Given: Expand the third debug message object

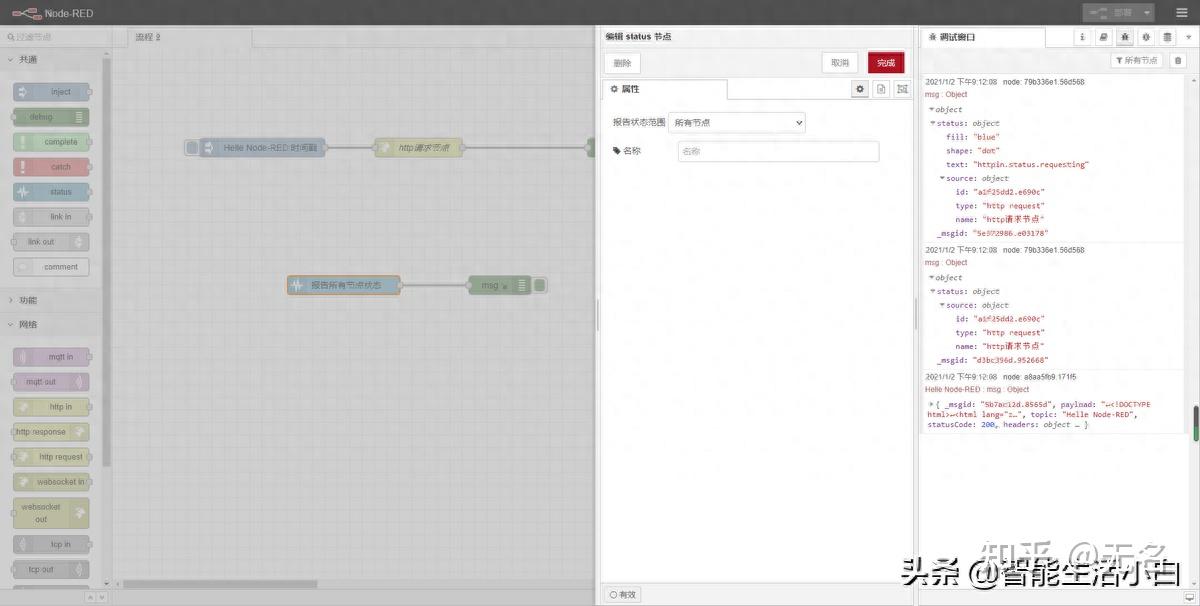Looking at the screenshot, I should tap(931, 404).
